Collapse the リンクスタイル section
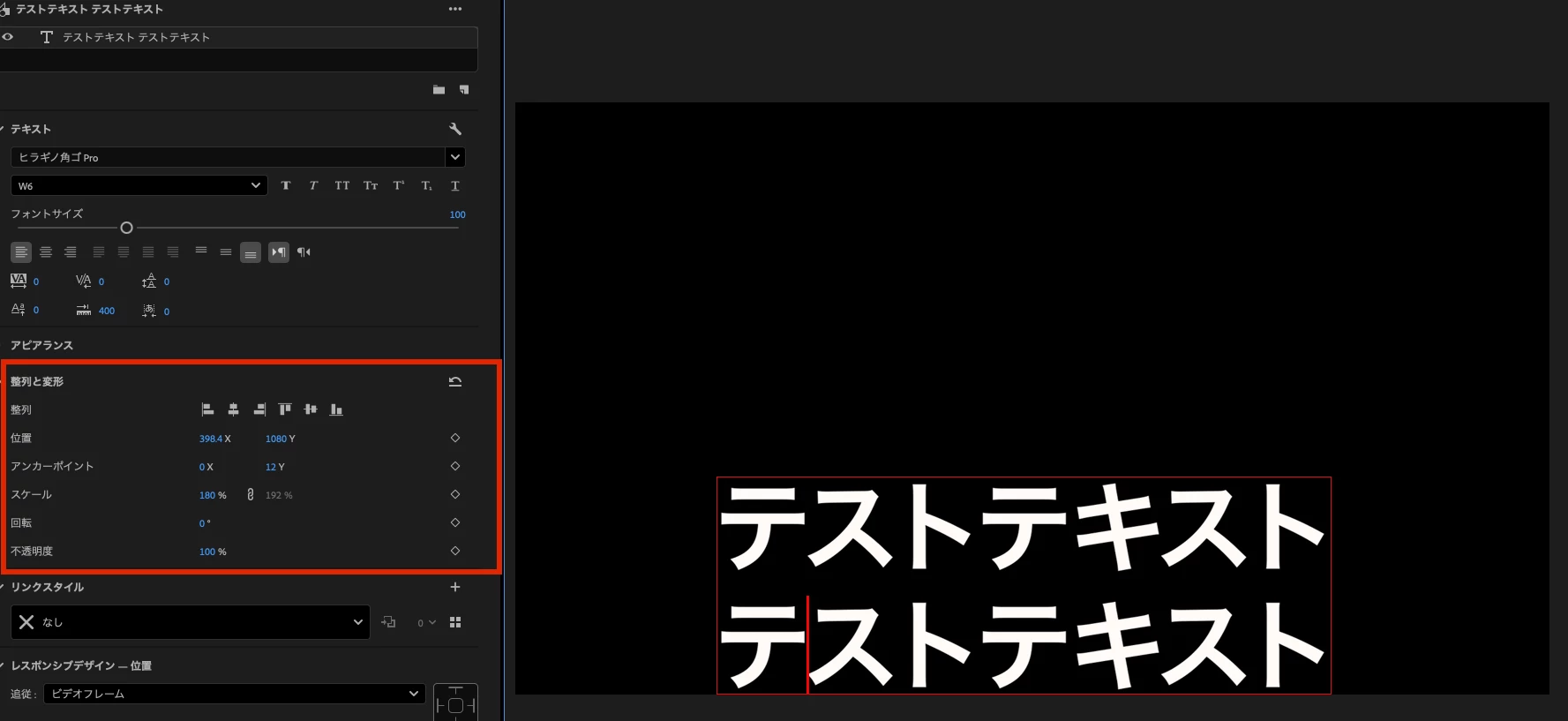 click(3, 587)
